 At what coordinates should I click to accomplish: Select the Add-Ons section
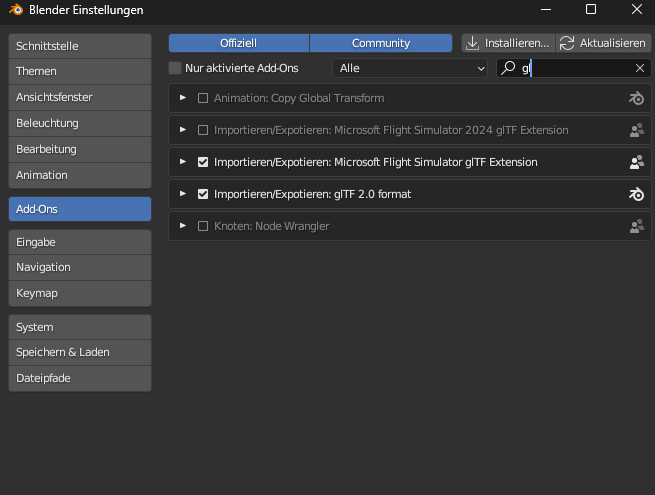coord(80,209)
